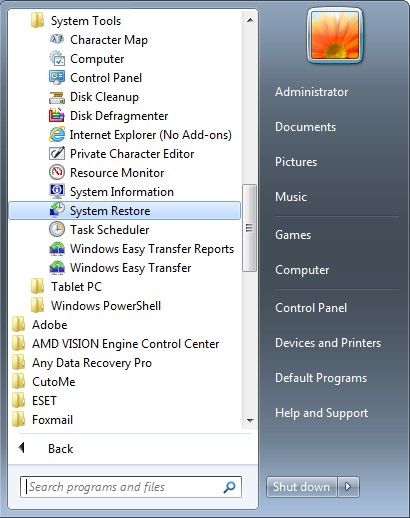Select the Disk Defragmenter label
The width and height of the screenshot is (410, 518).
coord(119,116)
